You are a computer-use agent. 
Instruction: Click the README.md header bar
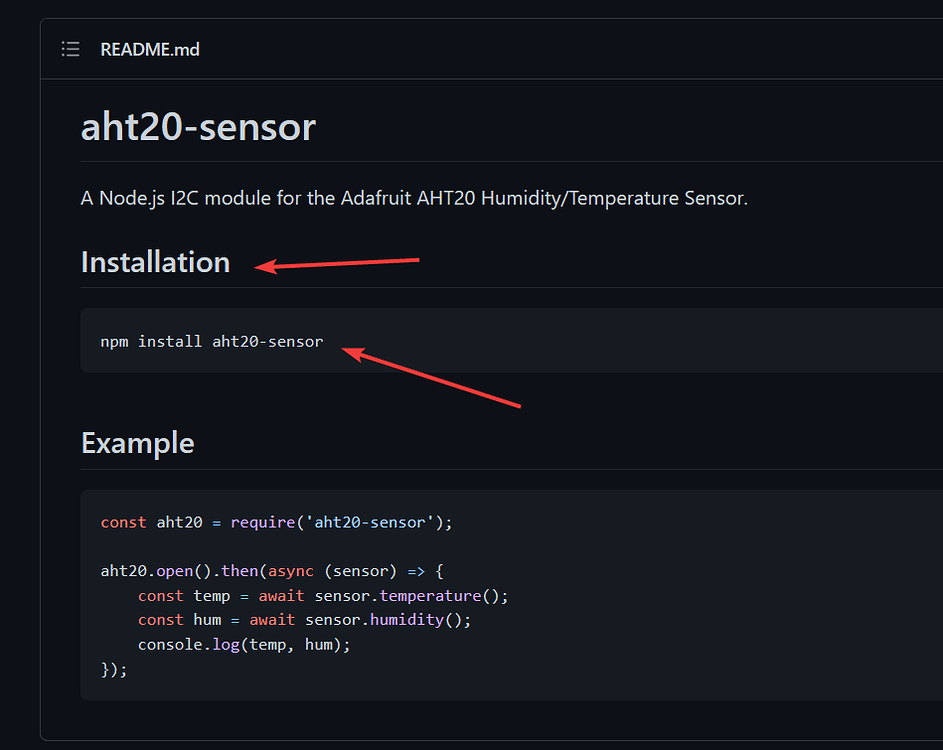[x=490, y=48]
